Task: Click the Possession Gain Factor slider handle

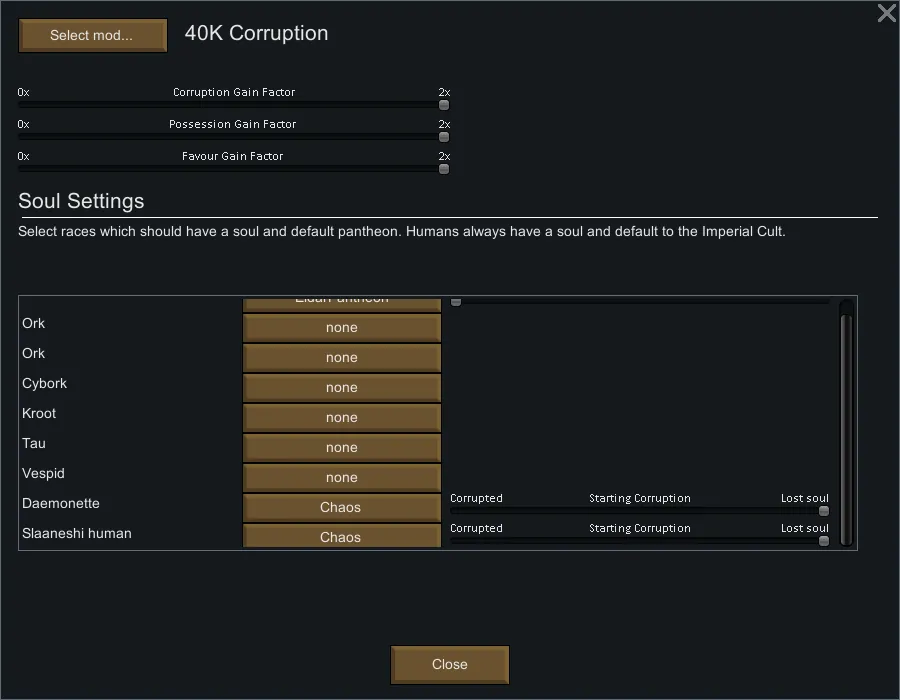Action: (444, 137)
